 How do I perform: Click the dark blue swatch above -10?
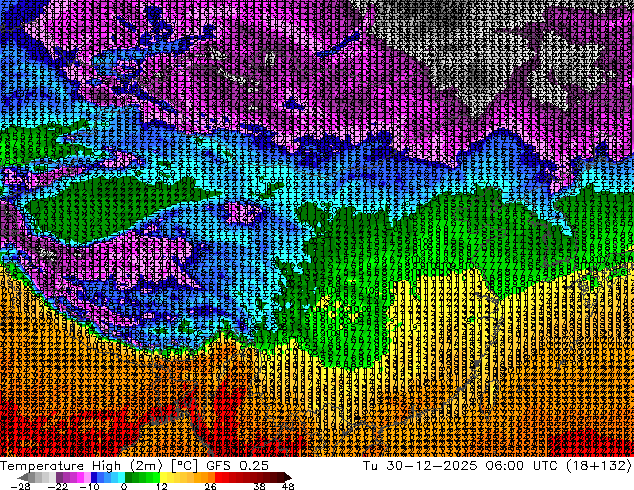(94, 477)
